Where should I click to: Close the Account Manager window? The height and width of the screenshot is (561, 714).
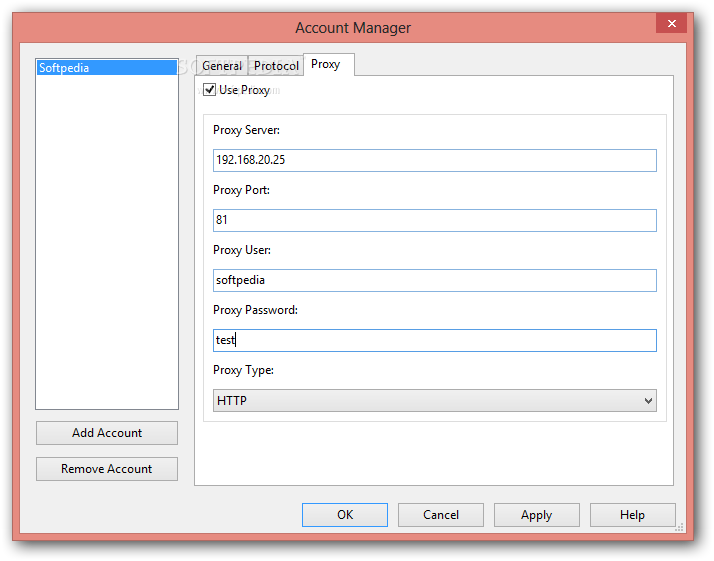pos(671,23)
